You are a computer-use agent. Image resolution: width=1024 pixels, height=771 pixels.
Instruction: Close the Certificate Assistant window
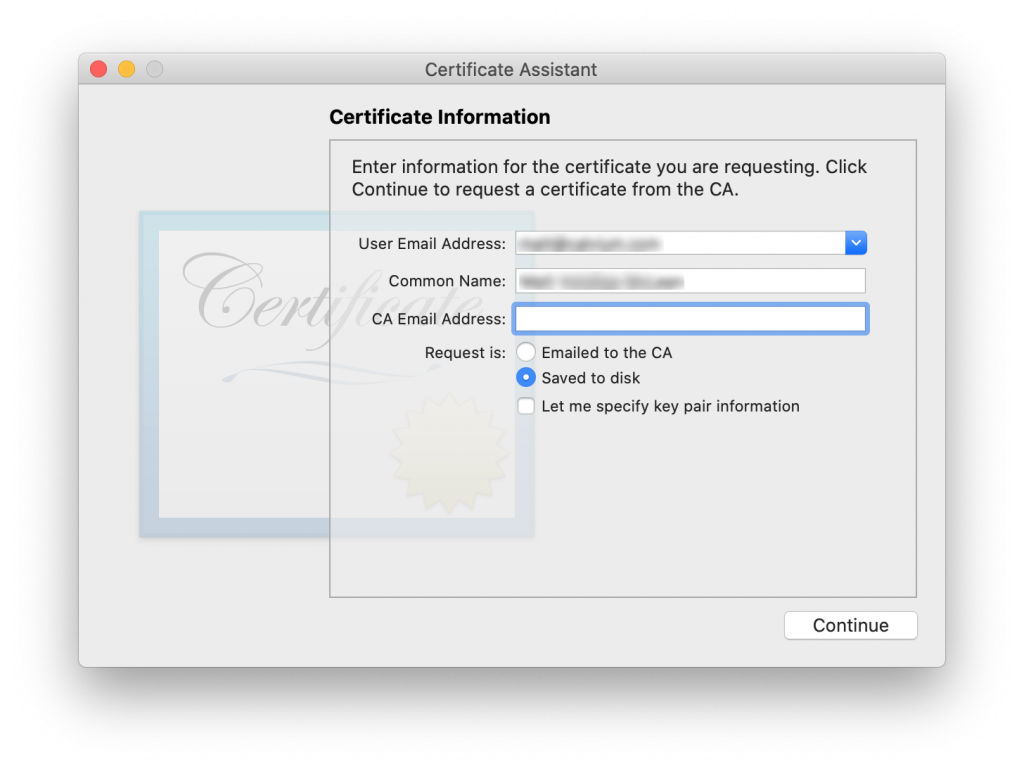[x=99, y=69]
